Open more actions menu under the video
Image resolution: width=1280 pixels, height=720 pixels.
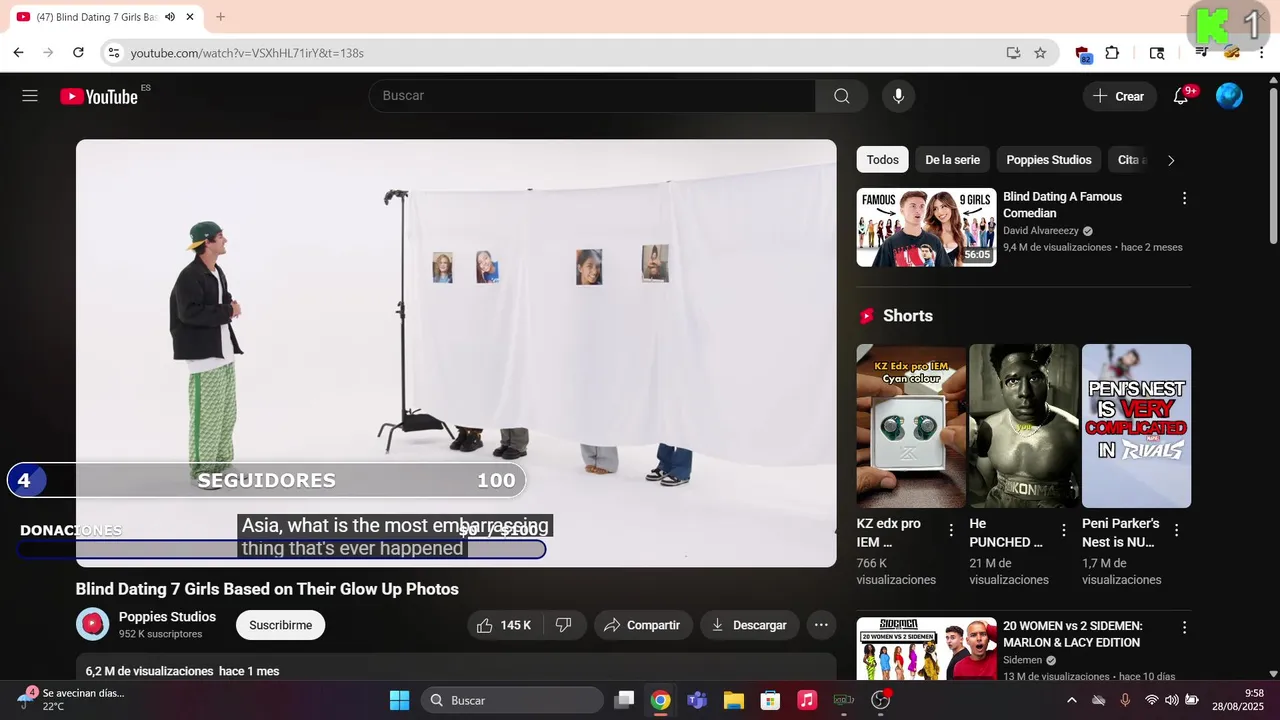(821, 625)
